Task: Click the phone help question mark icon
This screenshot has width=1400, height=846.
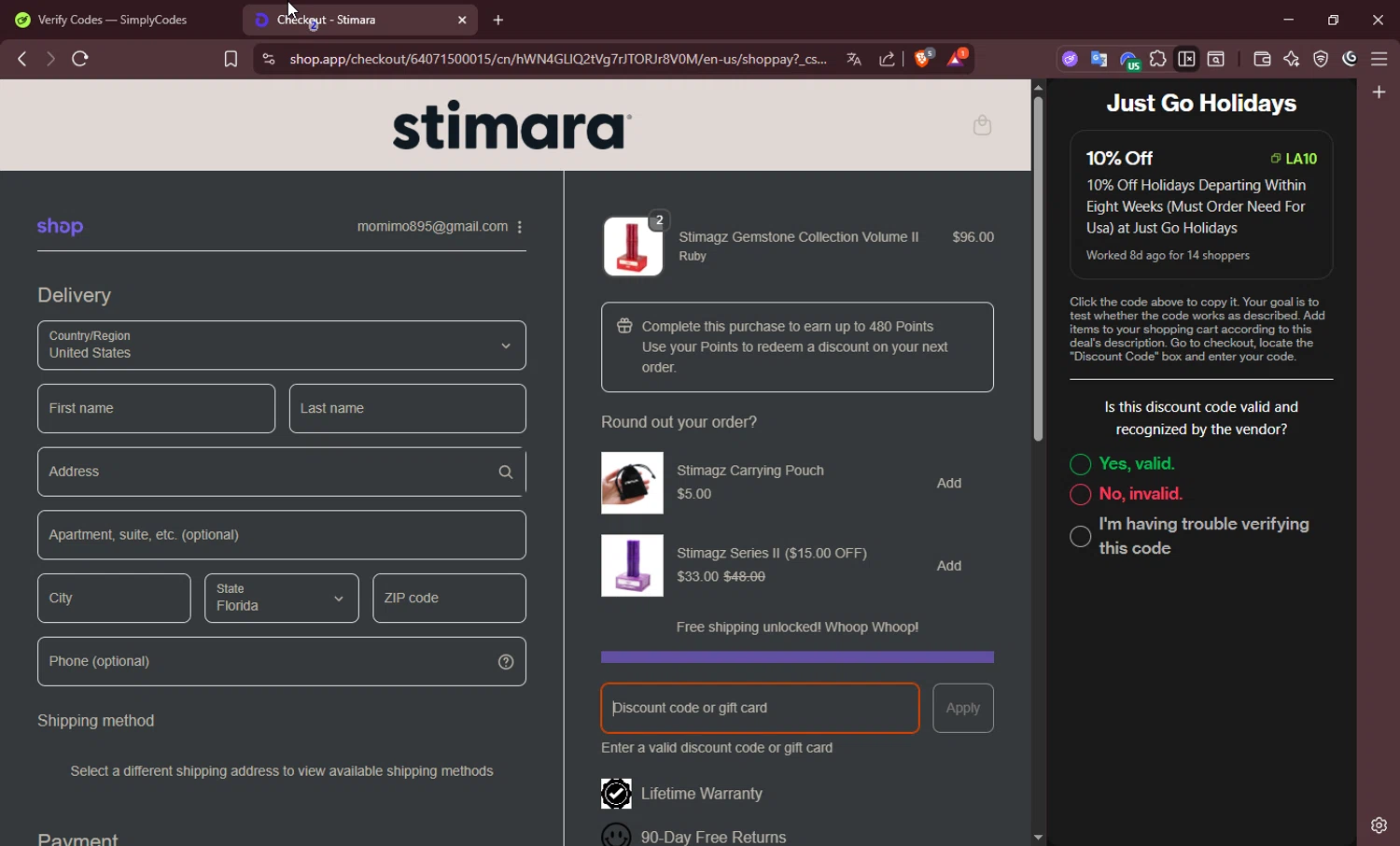Action: coord(506,662)
